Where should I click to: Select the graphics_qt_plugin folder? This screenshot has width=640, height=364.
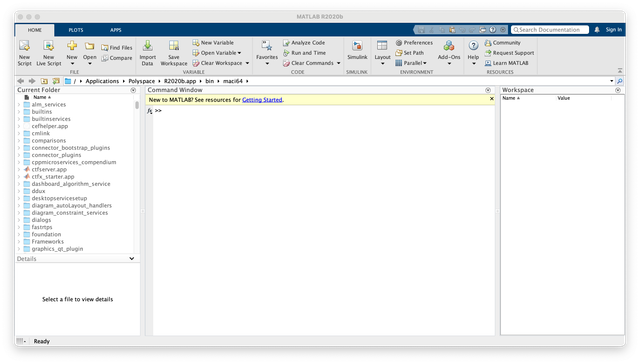(57, 249)
